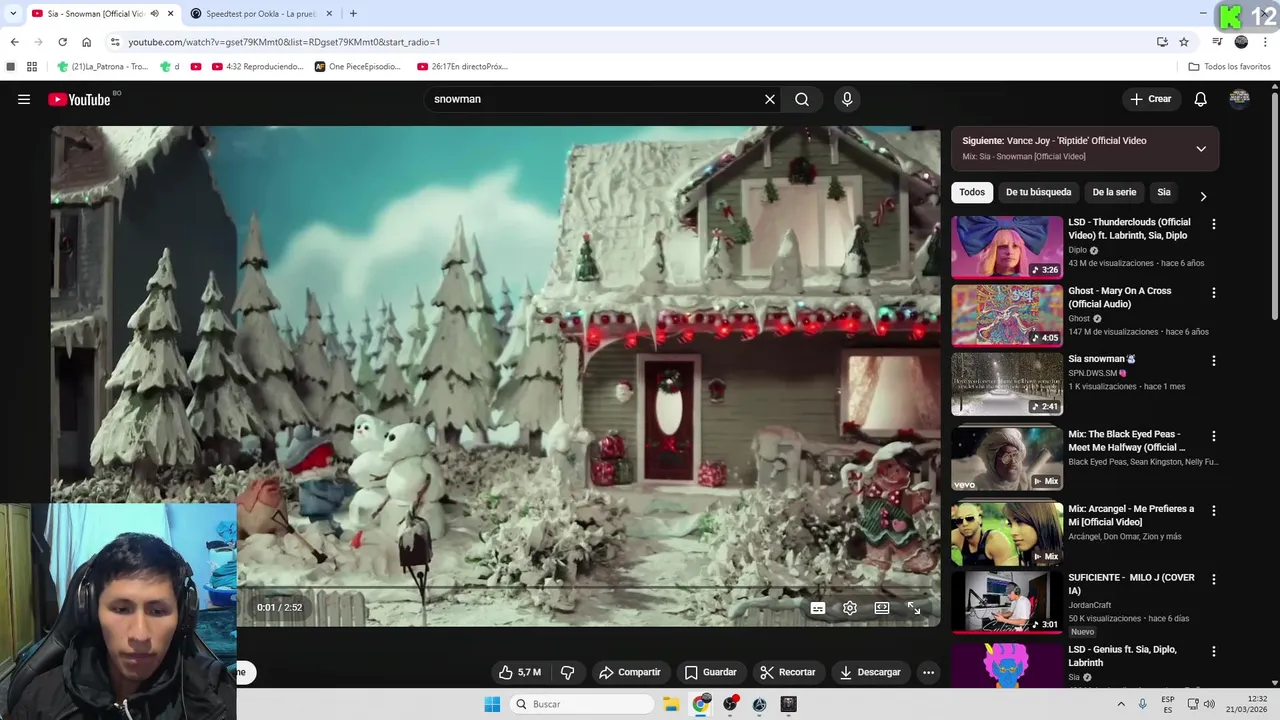Image resolution: width=1280 pixels, height=720 pixels.
Task: Clip the video using Recortar
Action: [788, 672]
